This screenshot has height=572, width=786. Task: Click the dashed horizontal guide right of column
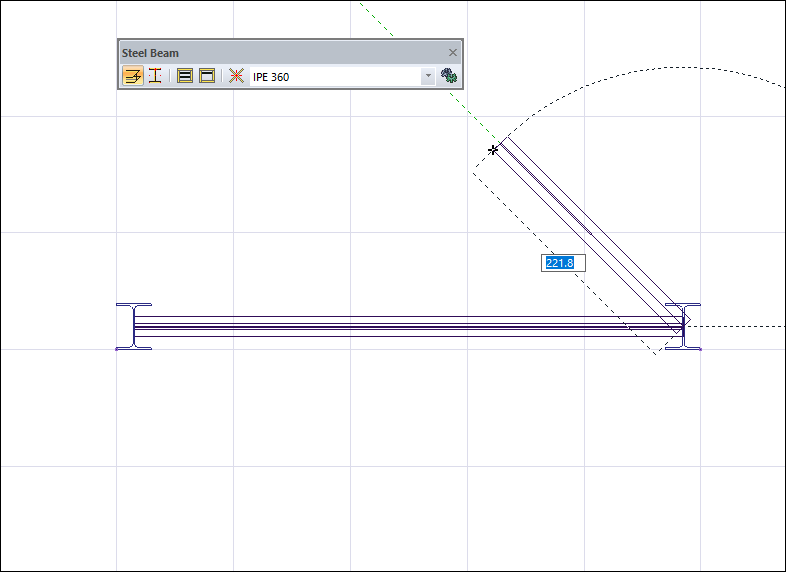point(740,326)
